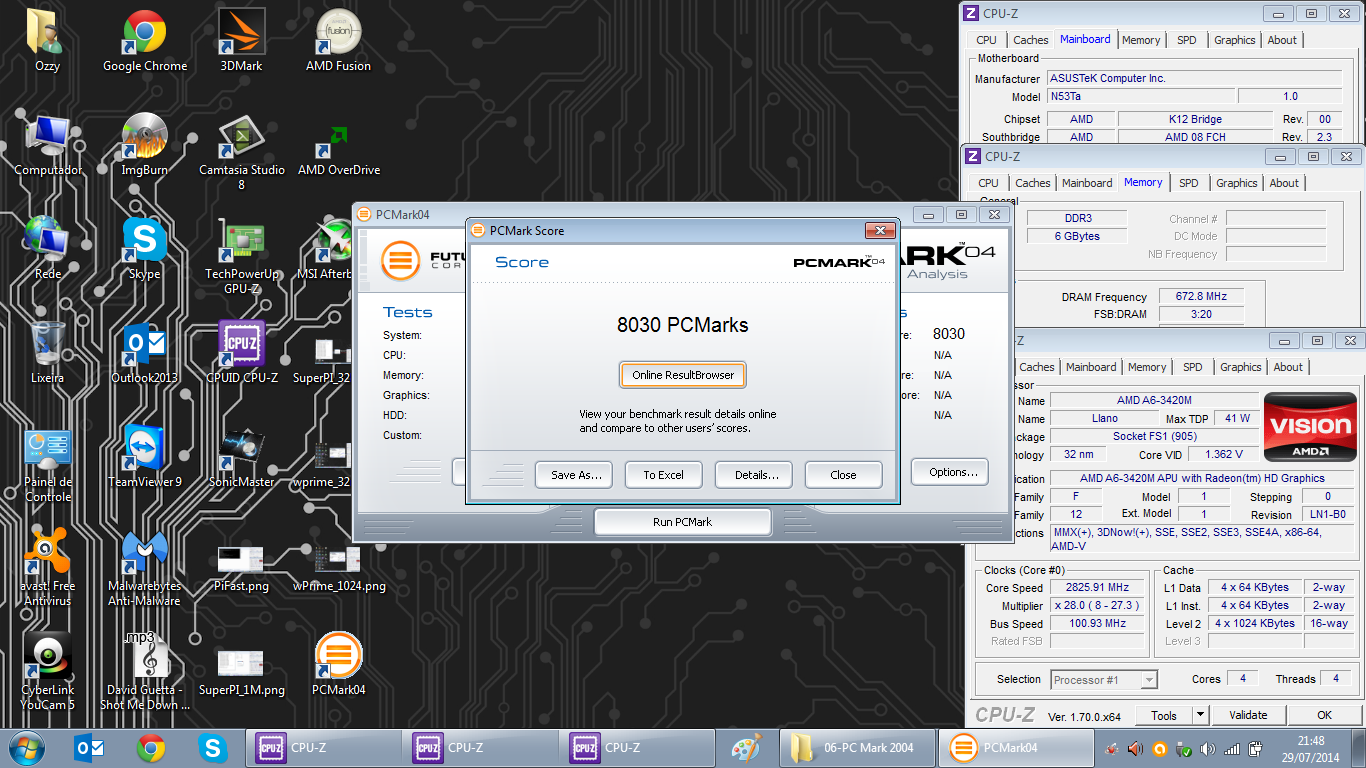Open Graphics tab in middle CPU-Z window

[1237, 183]
